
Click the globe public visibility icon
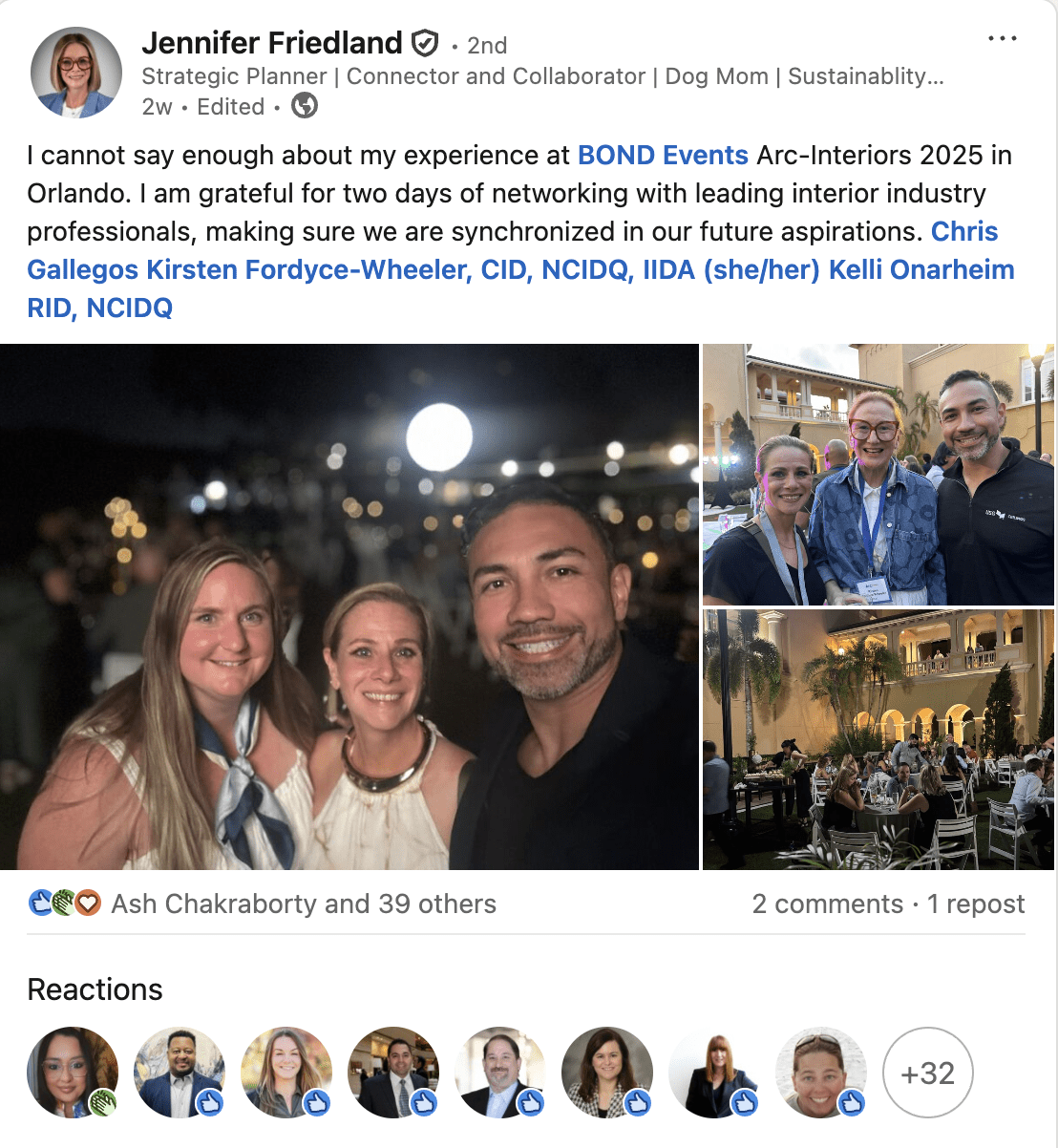[x=305, y=106]
